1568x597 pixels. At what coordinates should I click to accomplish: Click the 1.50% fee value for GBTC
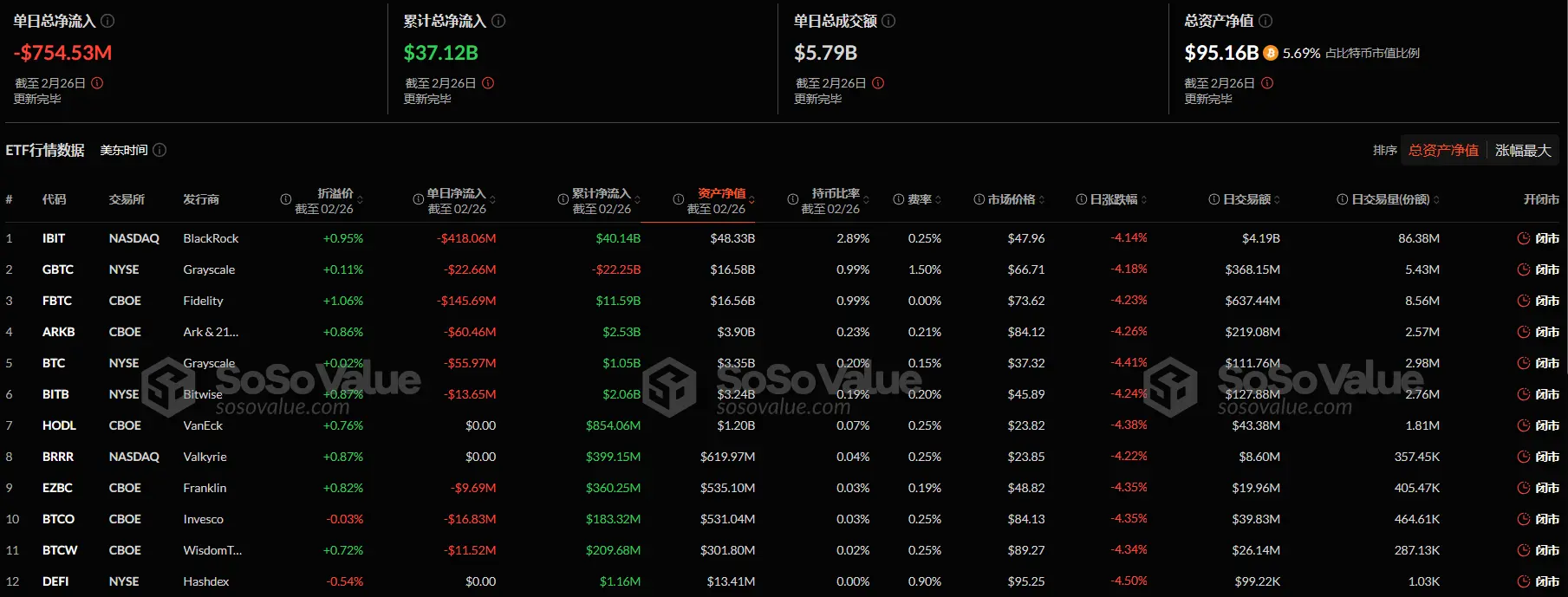[x=925, y=269]
